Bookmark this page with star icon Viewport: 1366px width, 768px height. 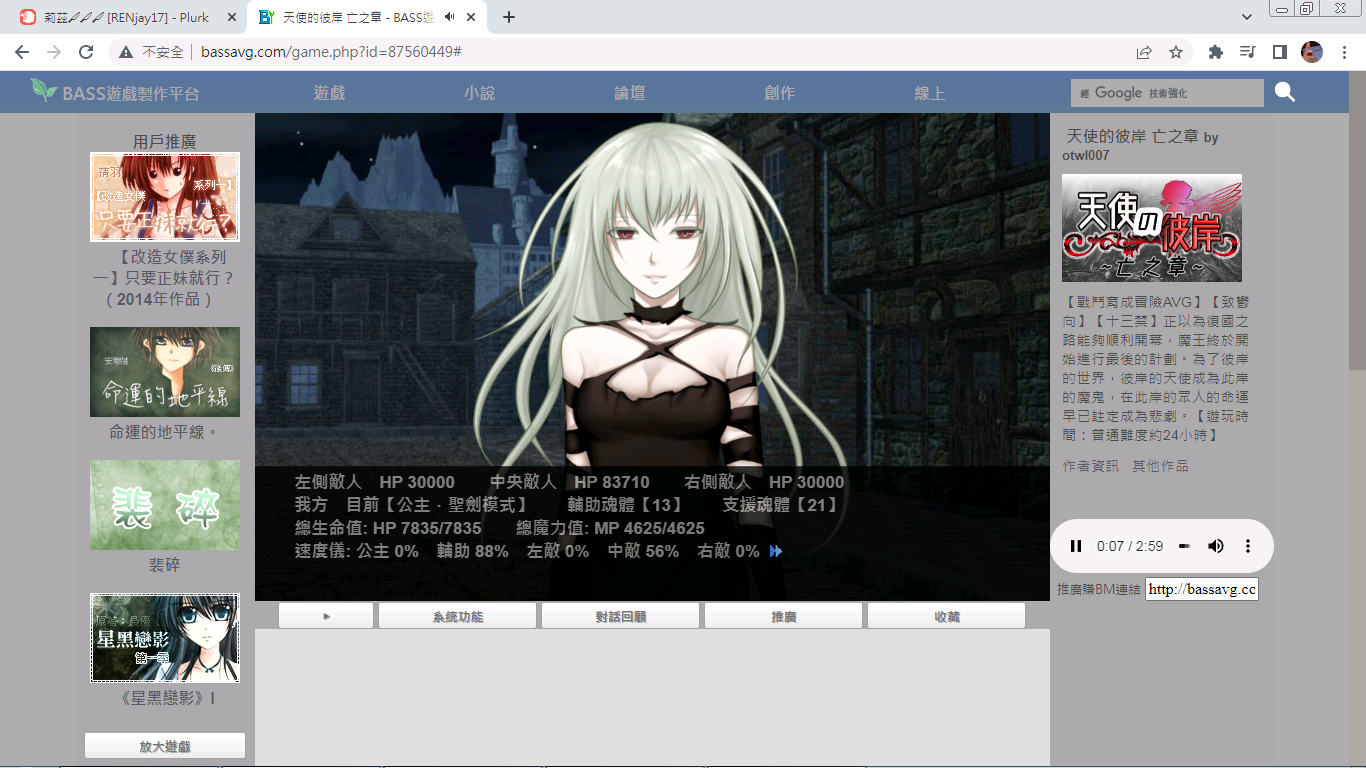[1176, 52]
